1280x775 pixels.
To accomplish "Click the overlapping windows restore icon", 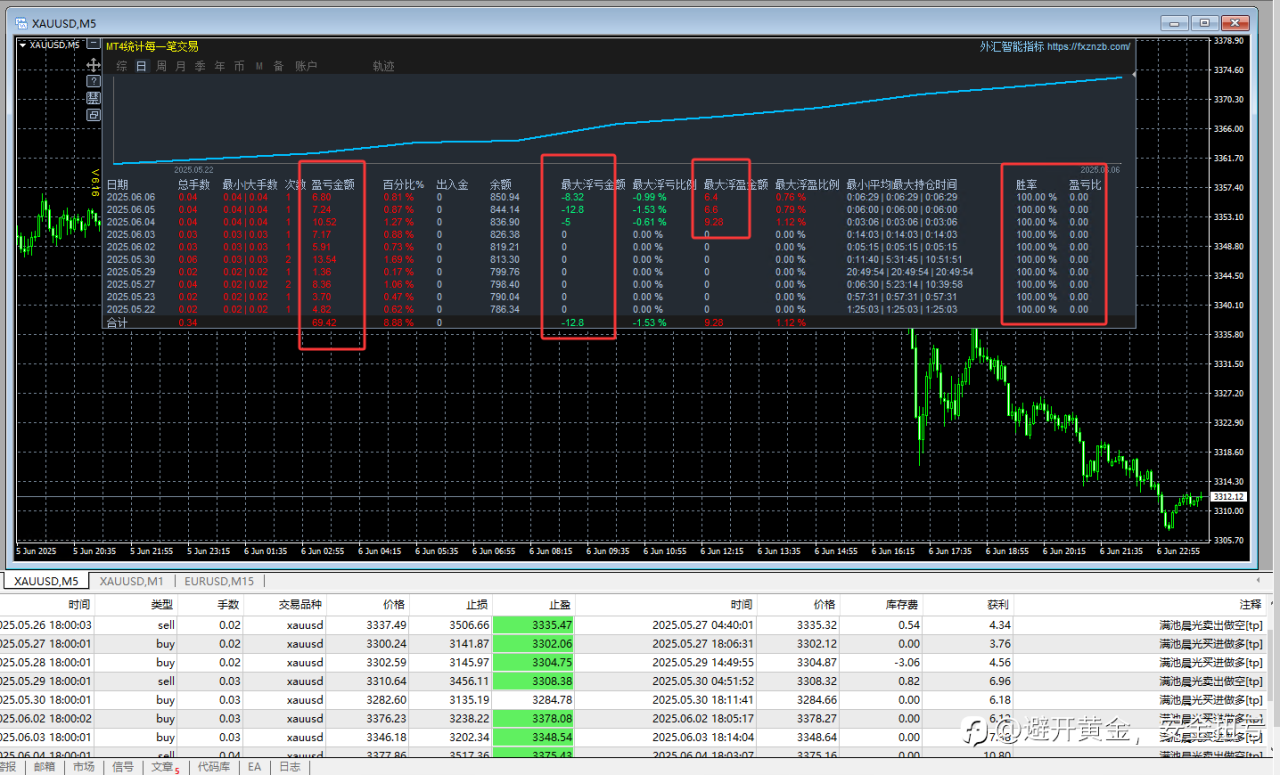I will tap(93, 115).
